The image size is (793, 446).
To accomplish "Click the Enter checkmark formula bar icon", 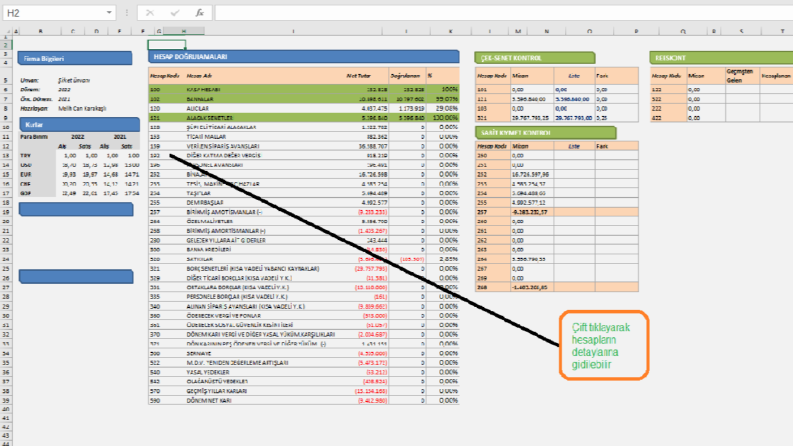I will [174, 13].
